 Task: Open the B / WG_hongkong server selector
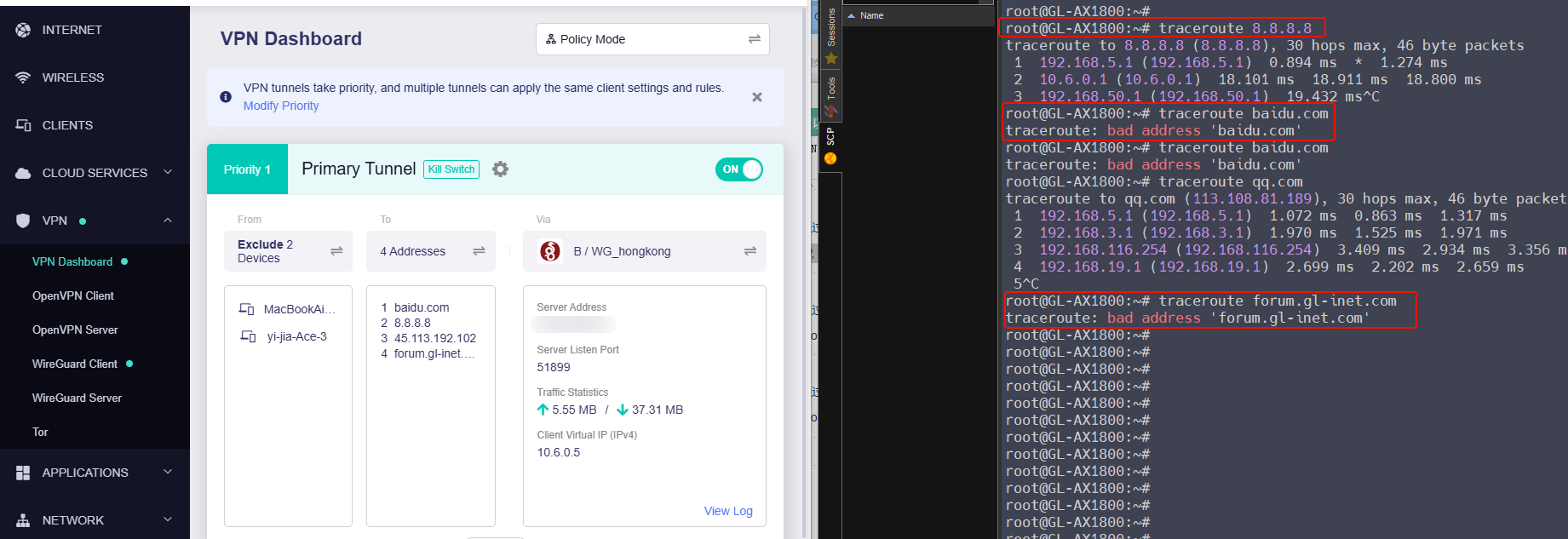645,251
